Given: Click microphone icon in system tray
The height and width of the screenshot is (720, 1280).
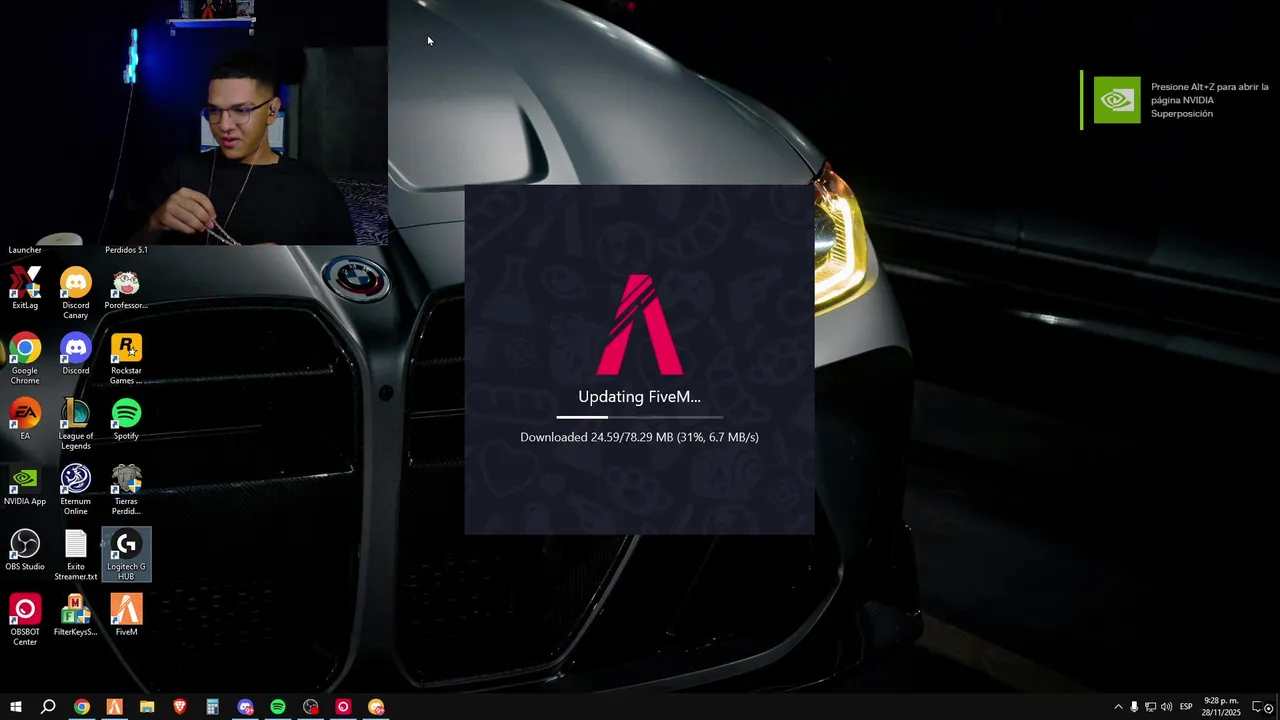Looking at the screenshot, I should pyautogui.click(x=1134, y=707).
